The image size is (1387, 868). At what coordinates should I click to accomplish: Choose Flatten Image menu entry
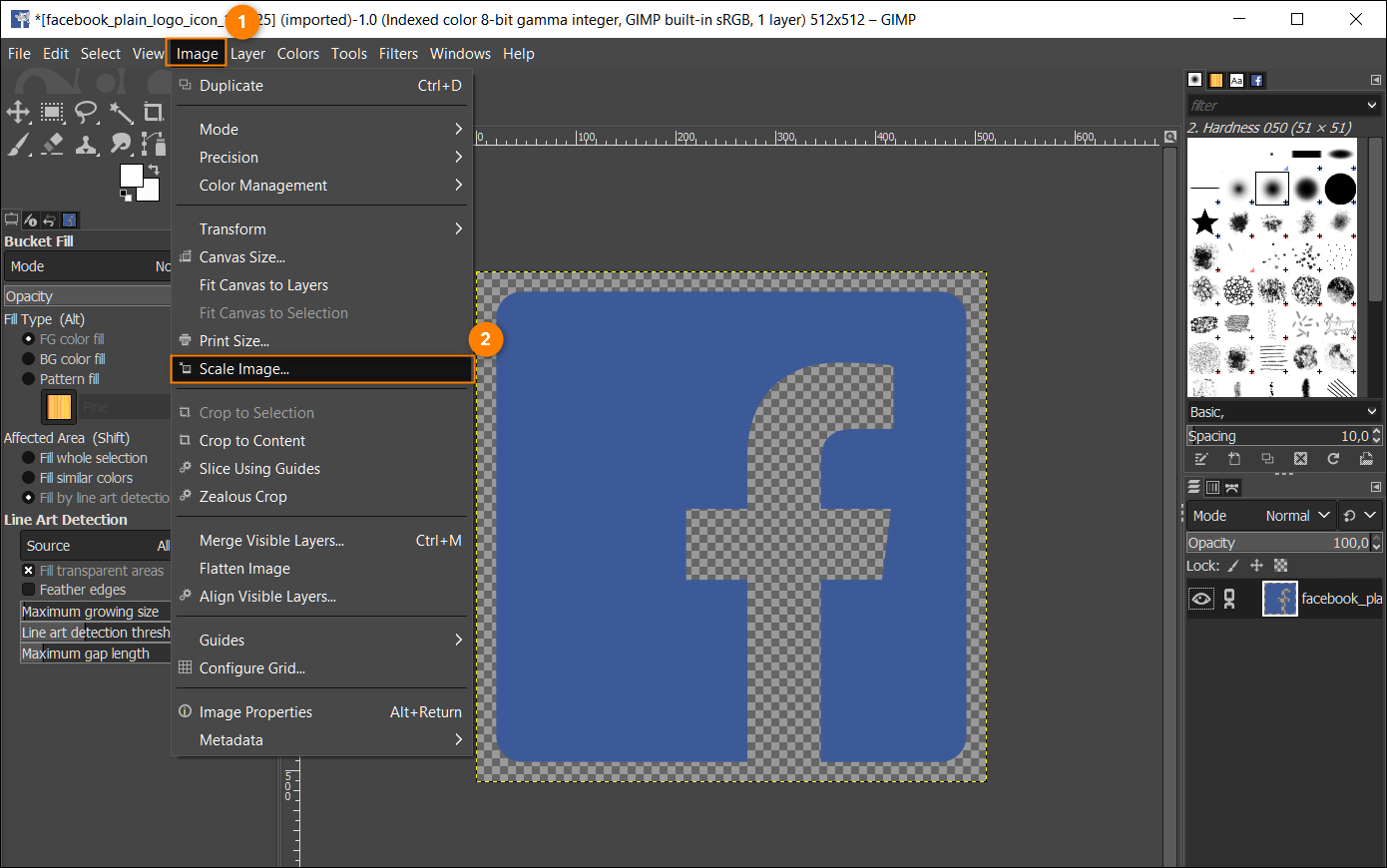point(321,569)
